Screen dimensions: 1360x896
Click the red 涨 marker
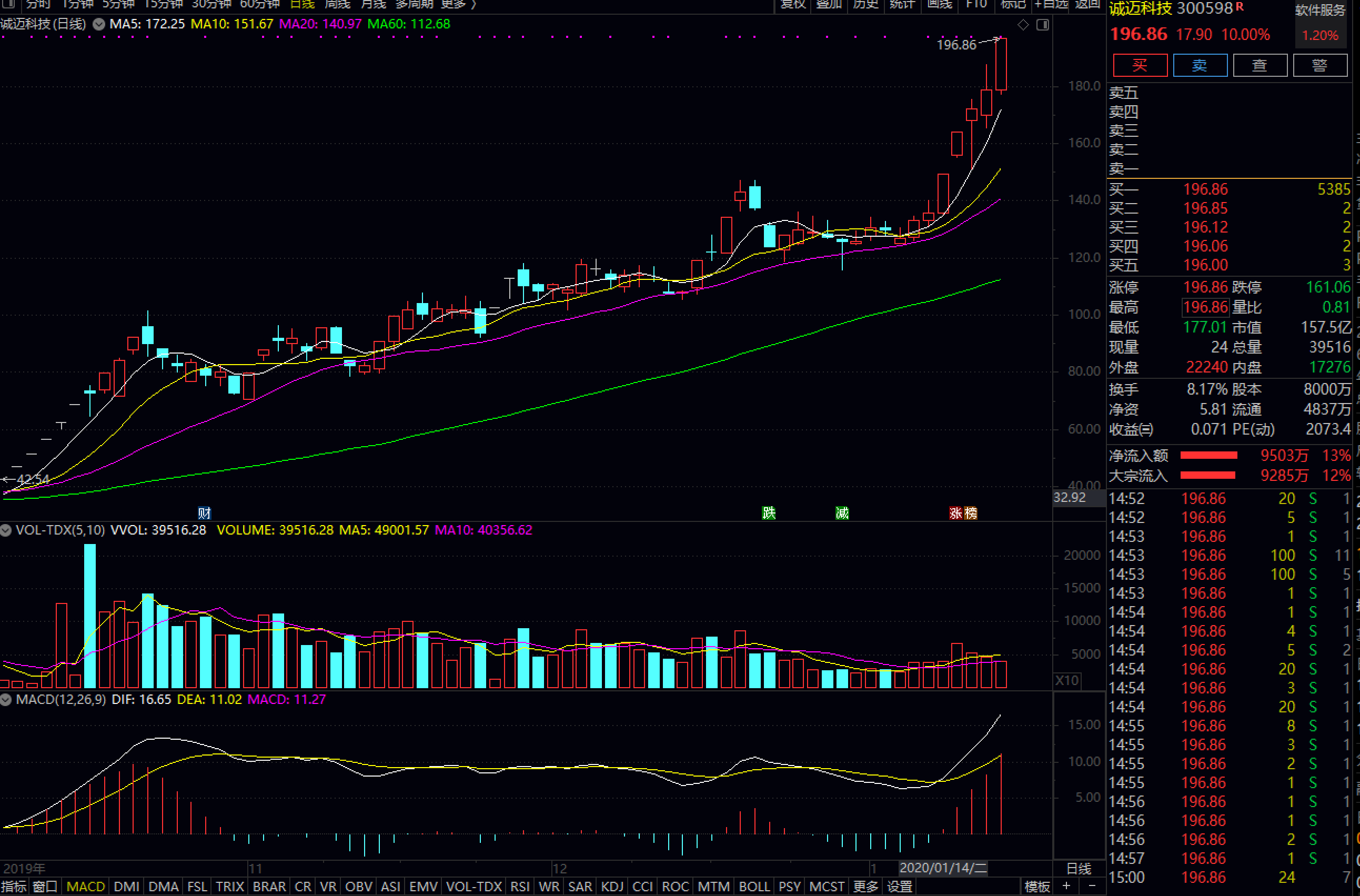point(956,512)
